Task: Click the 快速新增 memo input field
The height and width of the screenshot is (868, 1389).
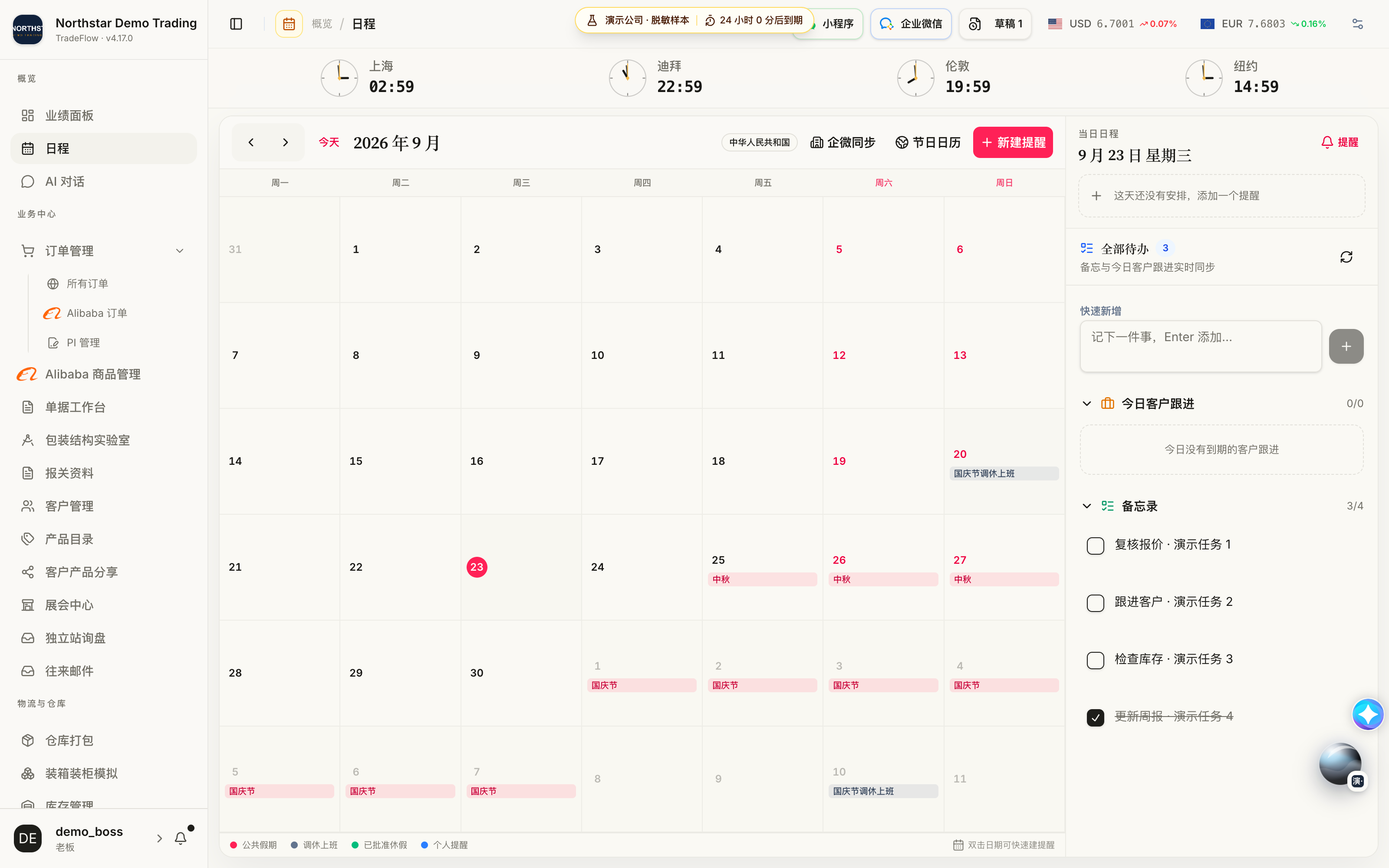Action: tap(1200, 346)
